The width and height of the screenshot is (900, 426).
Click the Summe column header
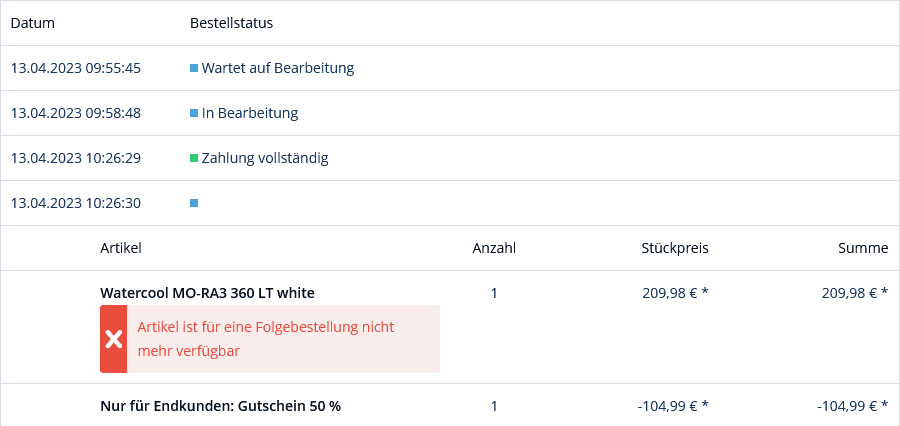pos(863,248)
